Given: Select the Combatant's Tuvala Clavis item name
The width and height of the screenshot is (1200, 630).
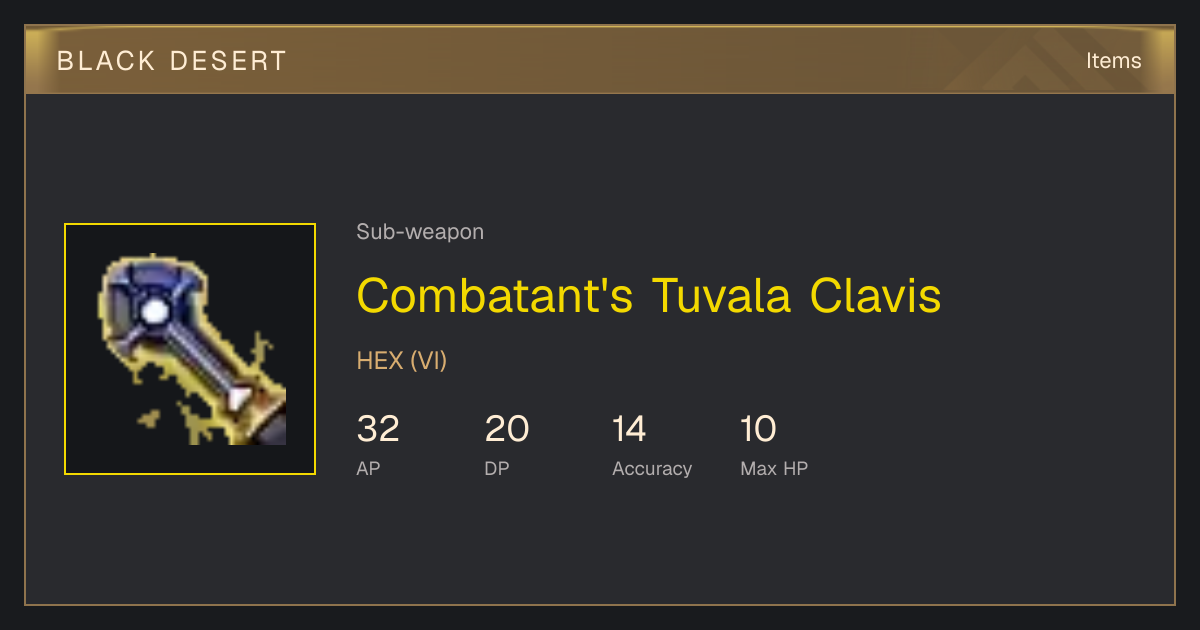Looking at the screenshot, I should [649, 296].
